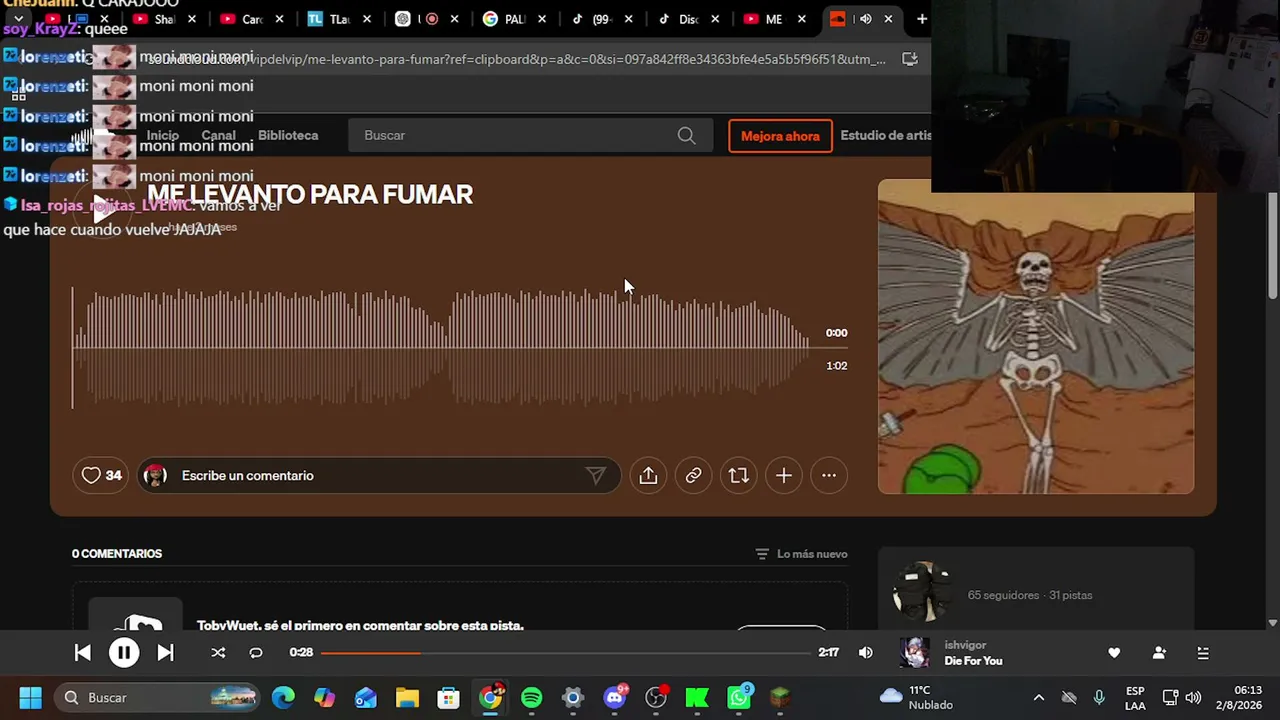Click the 0 COMENTARIOS heading
Screen dimensions: 1280x720
(117, 554)
